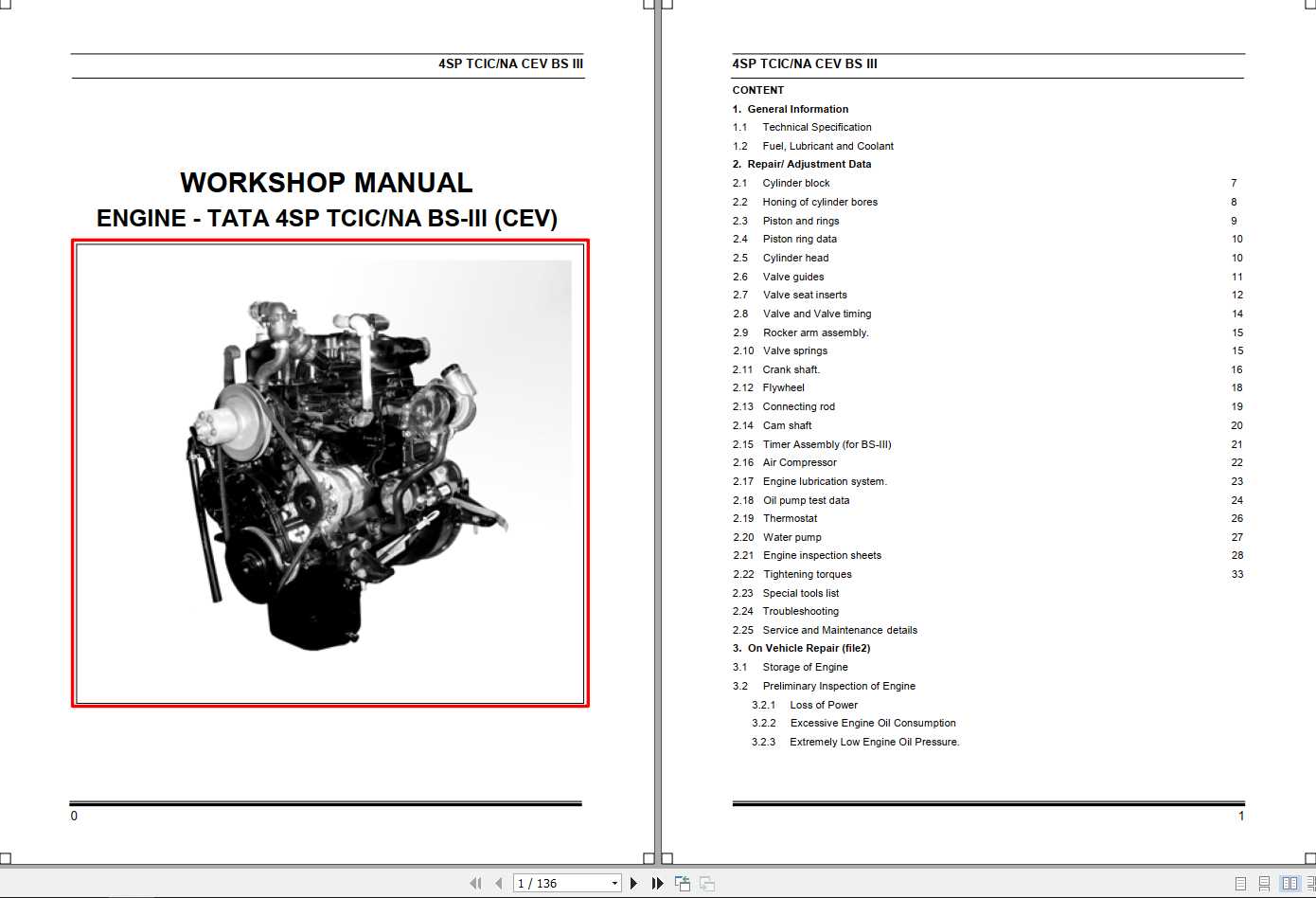1316x898 pixels.
Task: Click 'Loss of Power' sub-entry
Action: coord(824,705)
